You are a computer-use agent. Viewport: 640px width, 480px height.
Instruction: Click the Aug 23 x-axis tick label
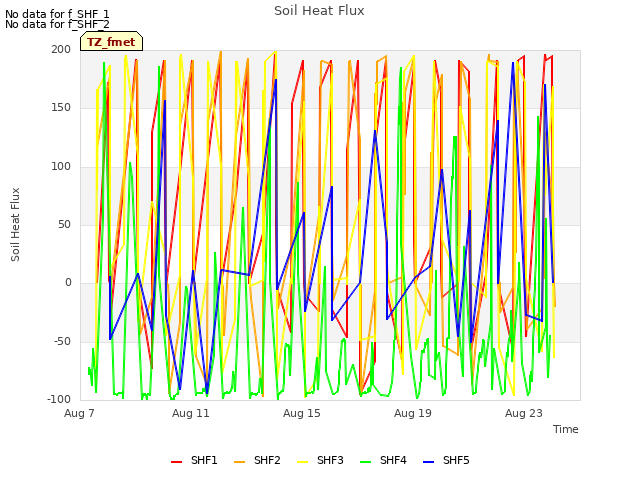point(524,413)
